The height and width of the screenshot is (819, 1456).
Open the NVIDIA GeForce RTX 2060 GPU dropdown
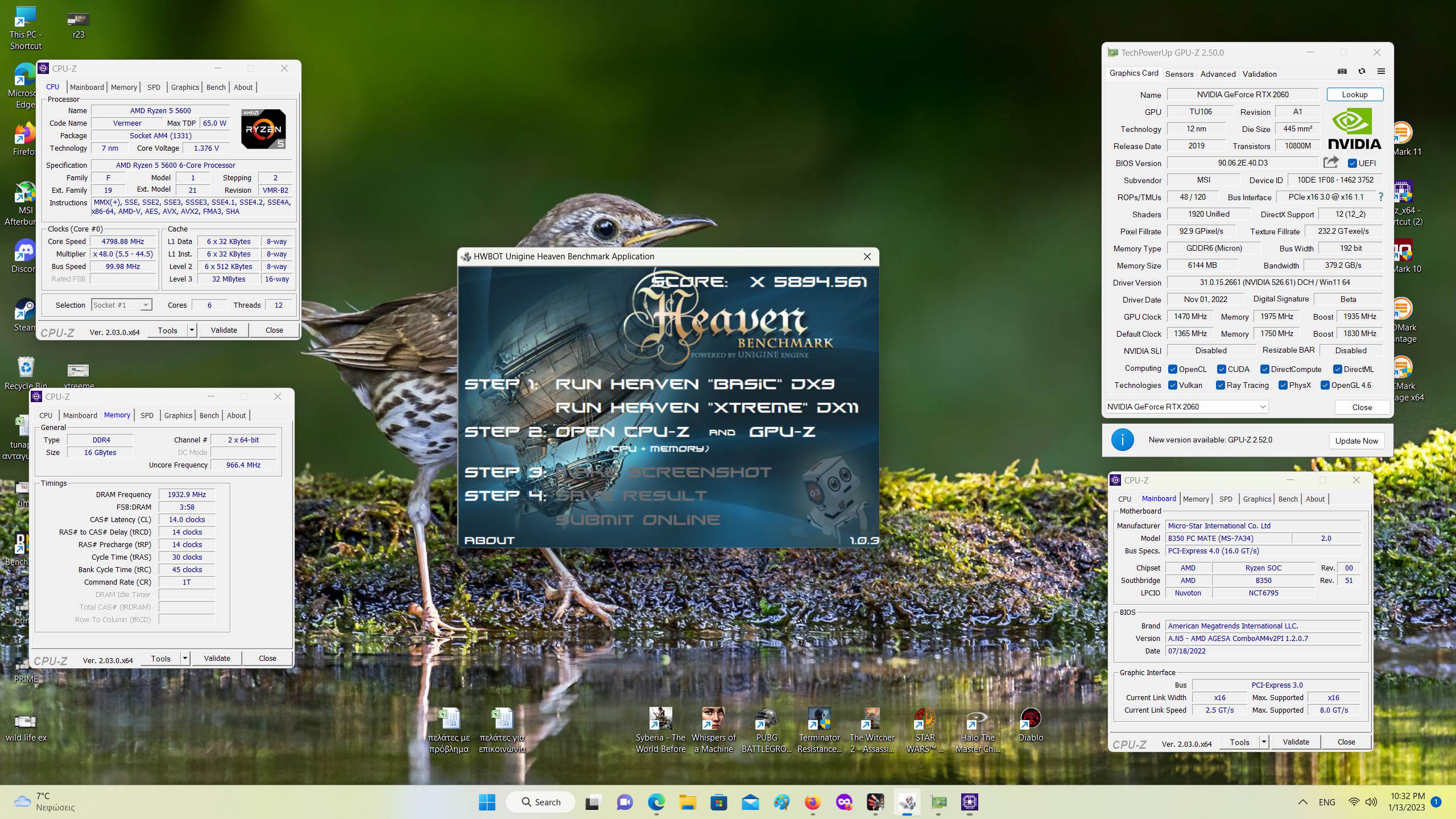(1186, 407)
